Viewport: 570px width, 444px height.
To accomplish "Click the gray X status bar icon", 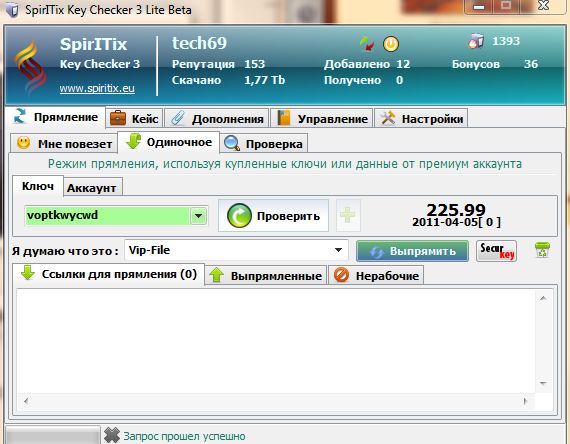I will tap(112, 435).
